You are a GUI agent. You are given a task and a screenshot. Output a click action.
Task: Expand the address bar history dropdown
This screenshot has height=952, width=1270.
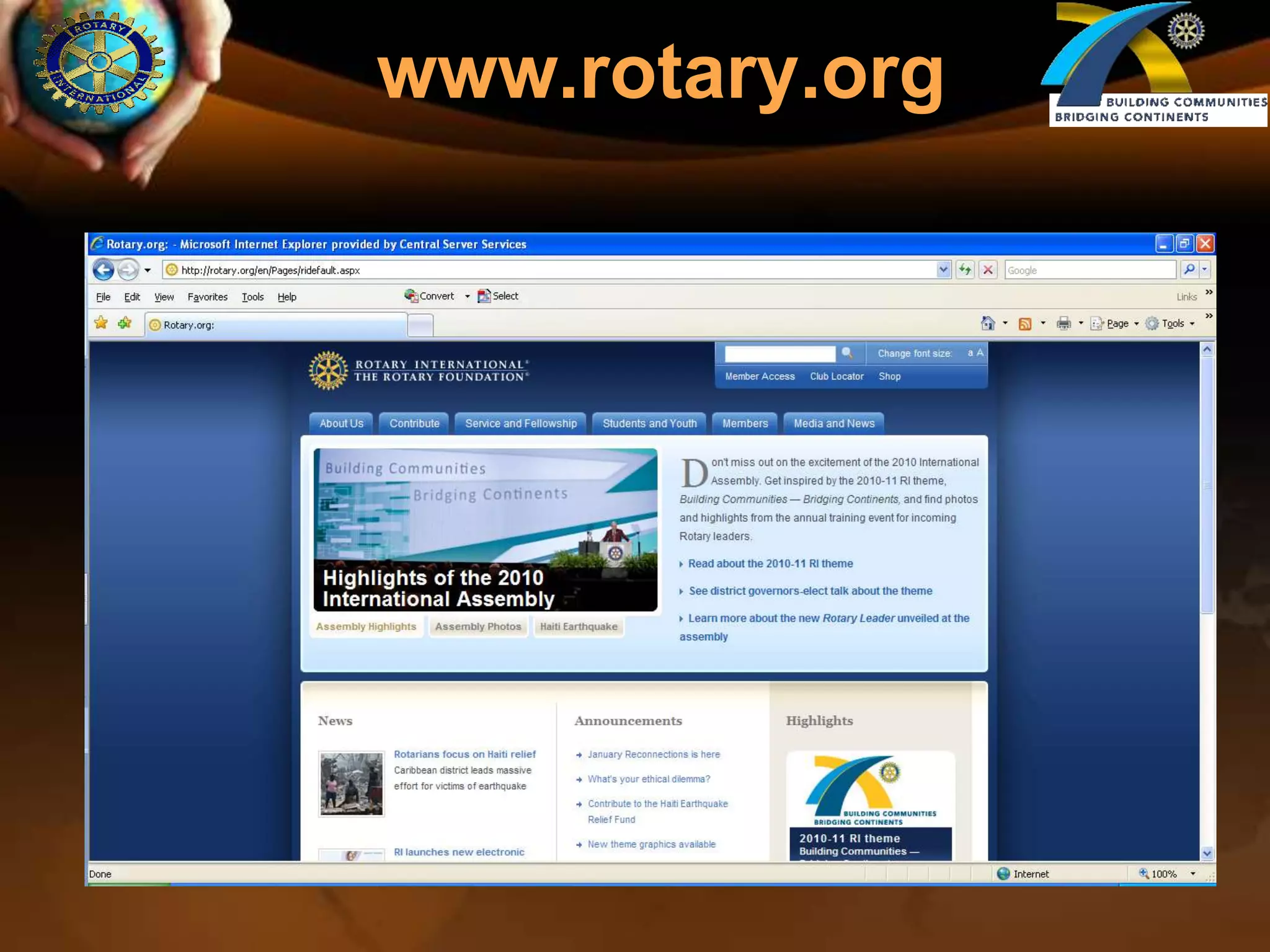click(943, 270)
